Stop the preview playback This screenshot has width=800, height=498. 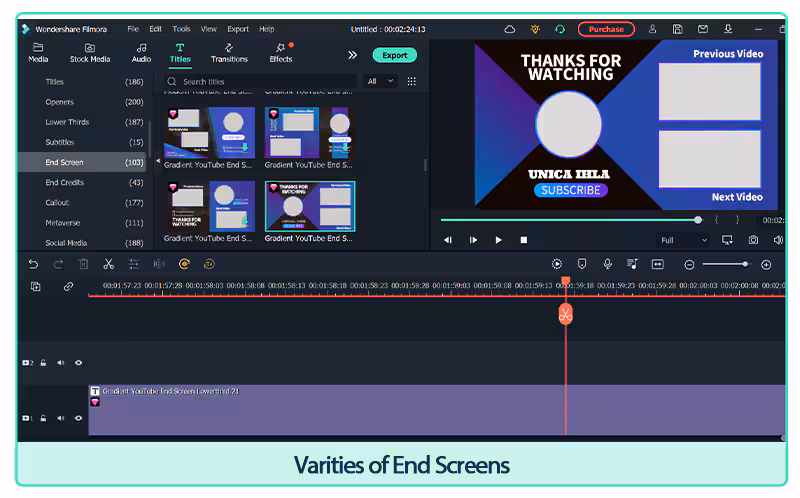pyautogui.click(x=523, y=240)
